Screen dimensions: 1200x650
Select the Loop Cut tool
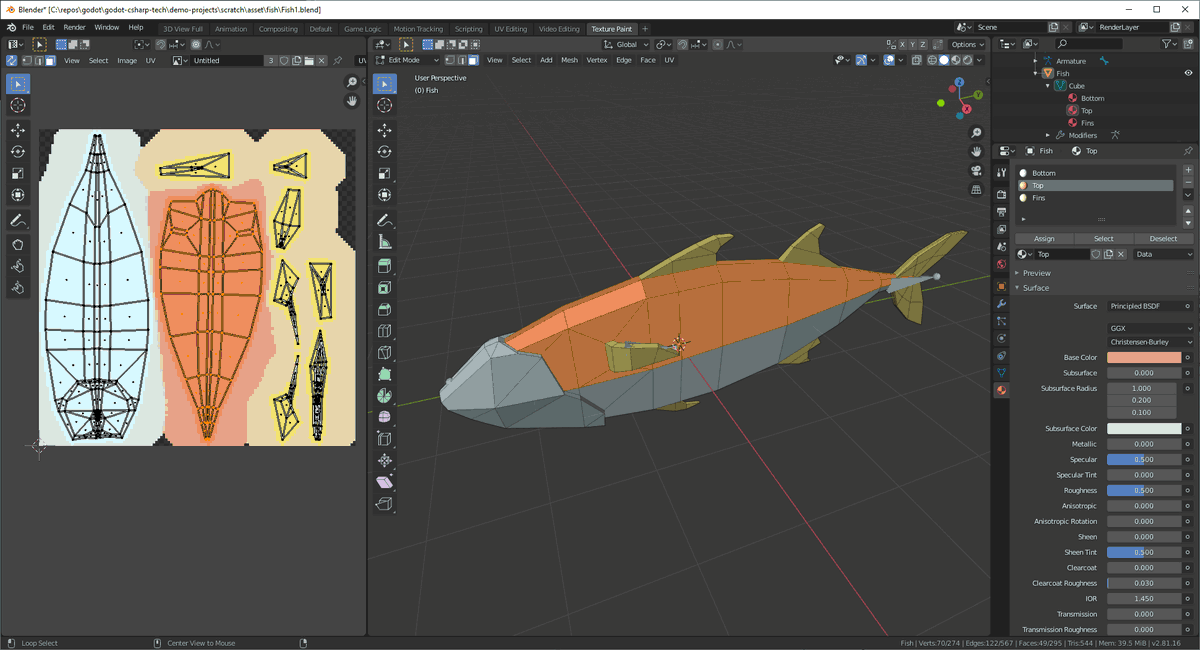coord(384,331)
